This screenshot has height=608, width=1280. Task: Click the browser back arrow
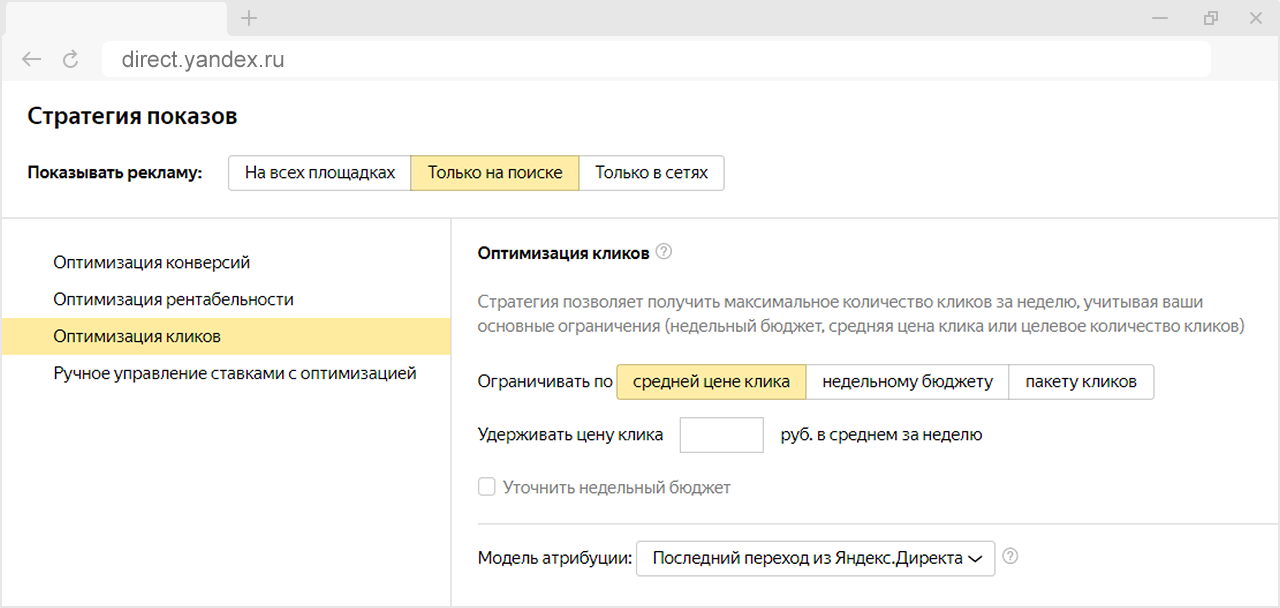32,60
